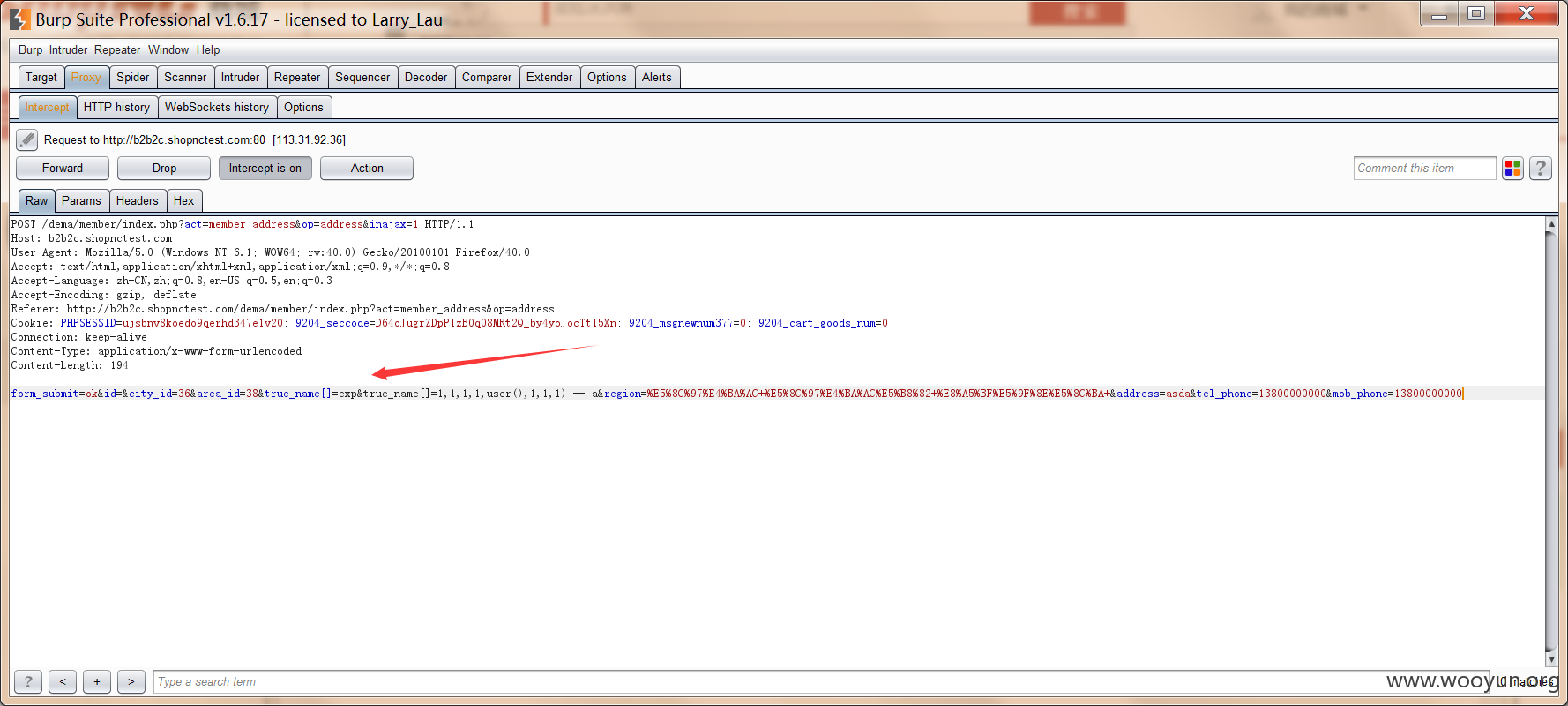Go to previous search match
Viewport: 1568px width, 706px height.
(63, 681)
